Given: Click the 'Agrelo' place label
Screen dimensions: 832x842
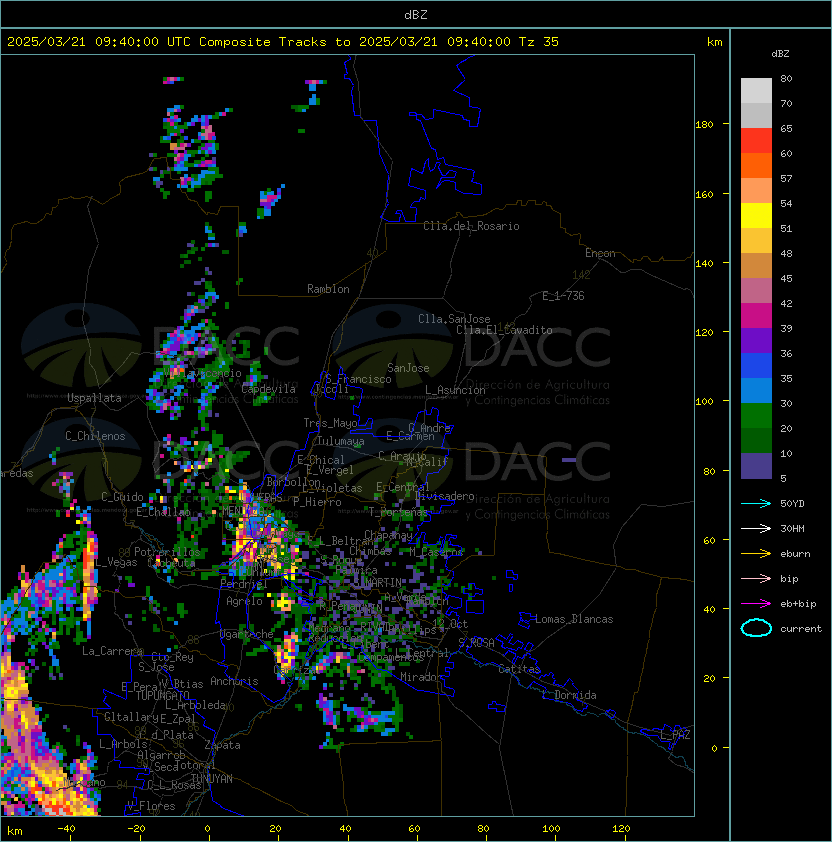Looking at the screenshot, I should point(244,601).
